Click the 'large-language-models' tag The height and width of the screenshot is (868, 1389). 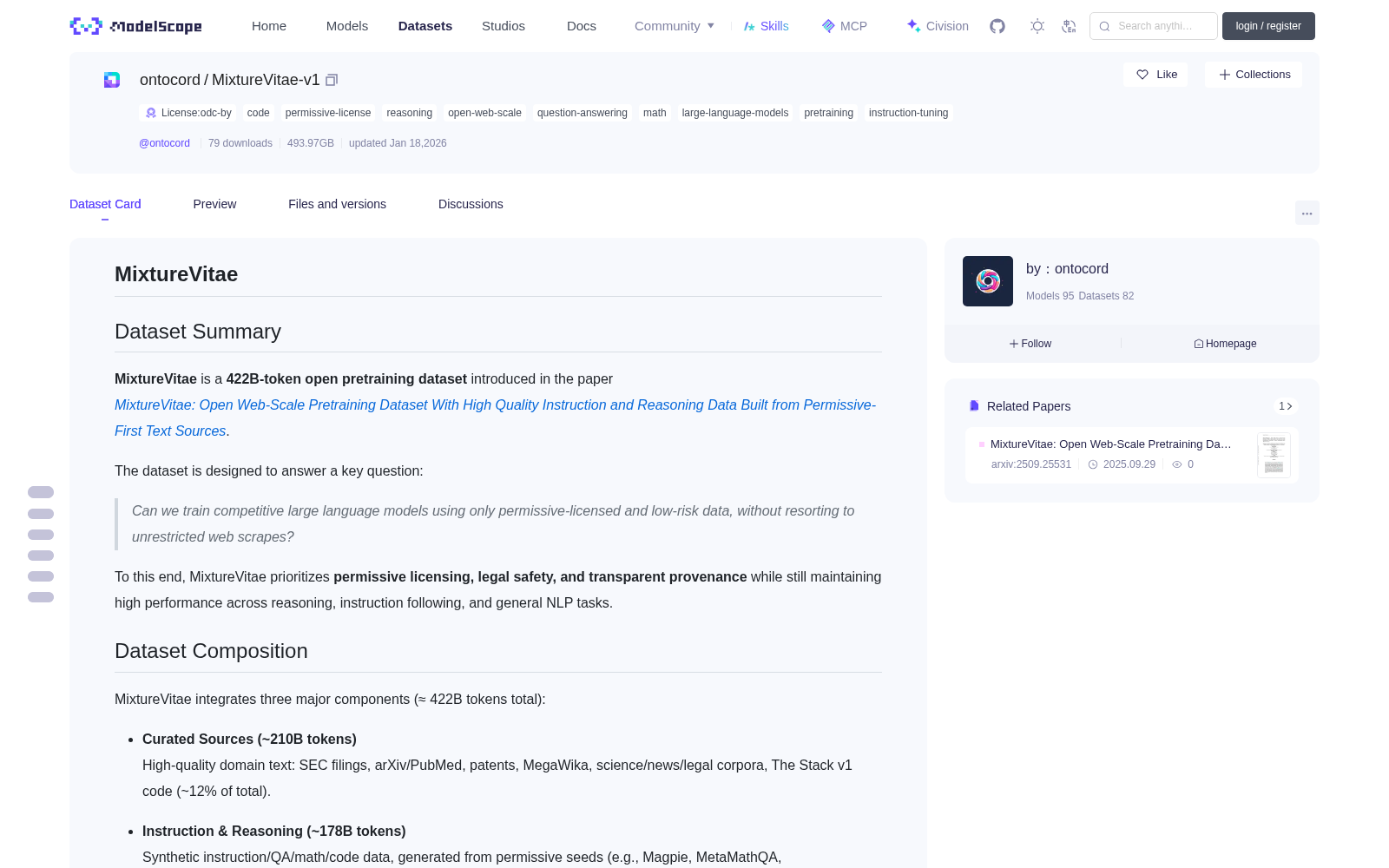click(x=735, y=113)
